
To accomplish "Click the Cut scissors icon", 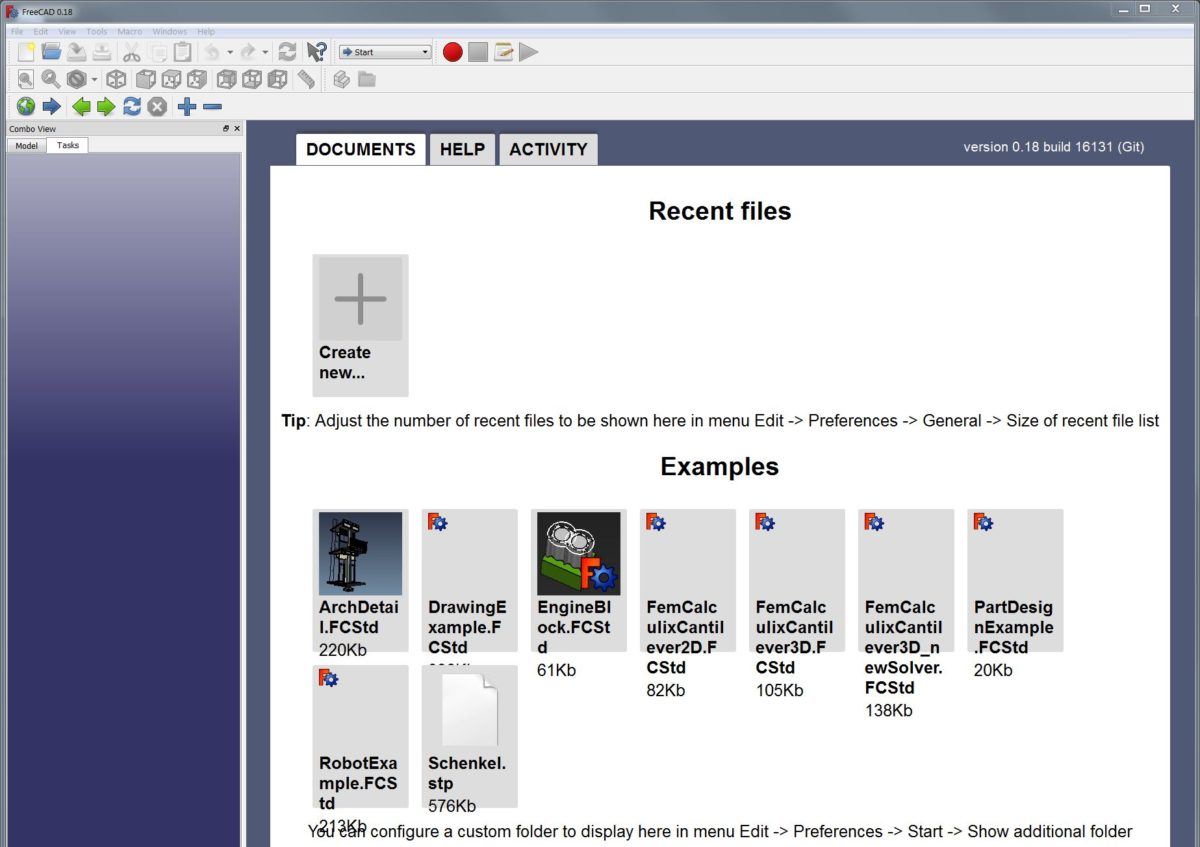I will [132, 52].
